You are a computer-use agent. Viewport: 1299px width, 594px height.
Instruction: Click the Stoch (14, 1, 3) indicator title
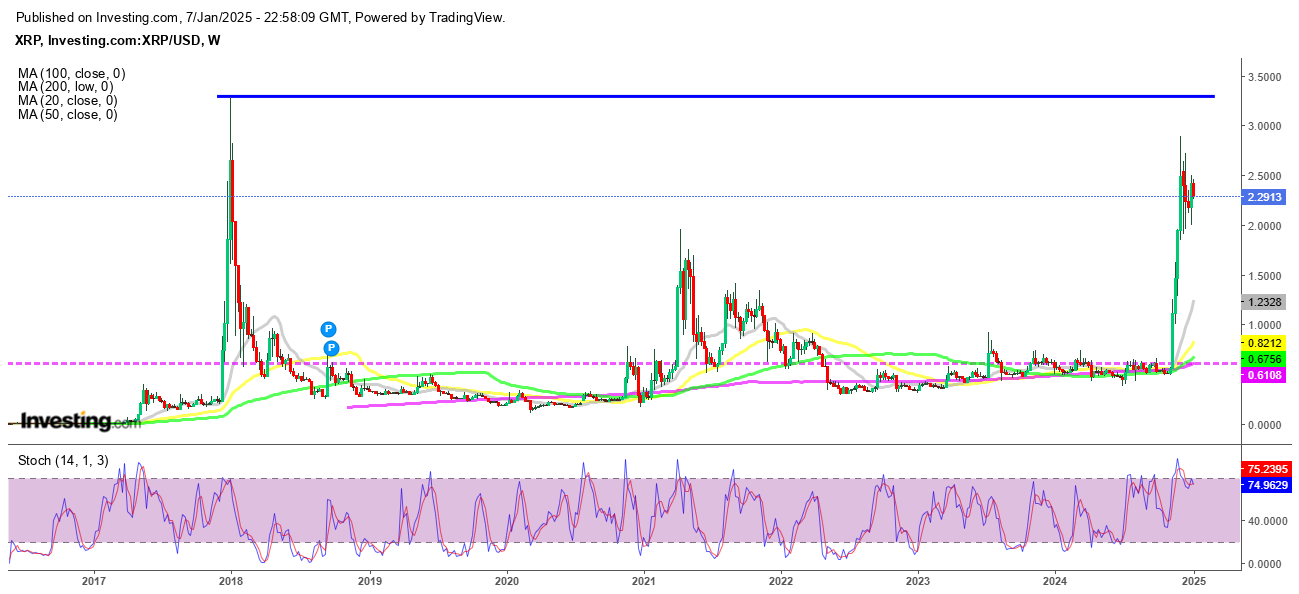click(61, 460)
